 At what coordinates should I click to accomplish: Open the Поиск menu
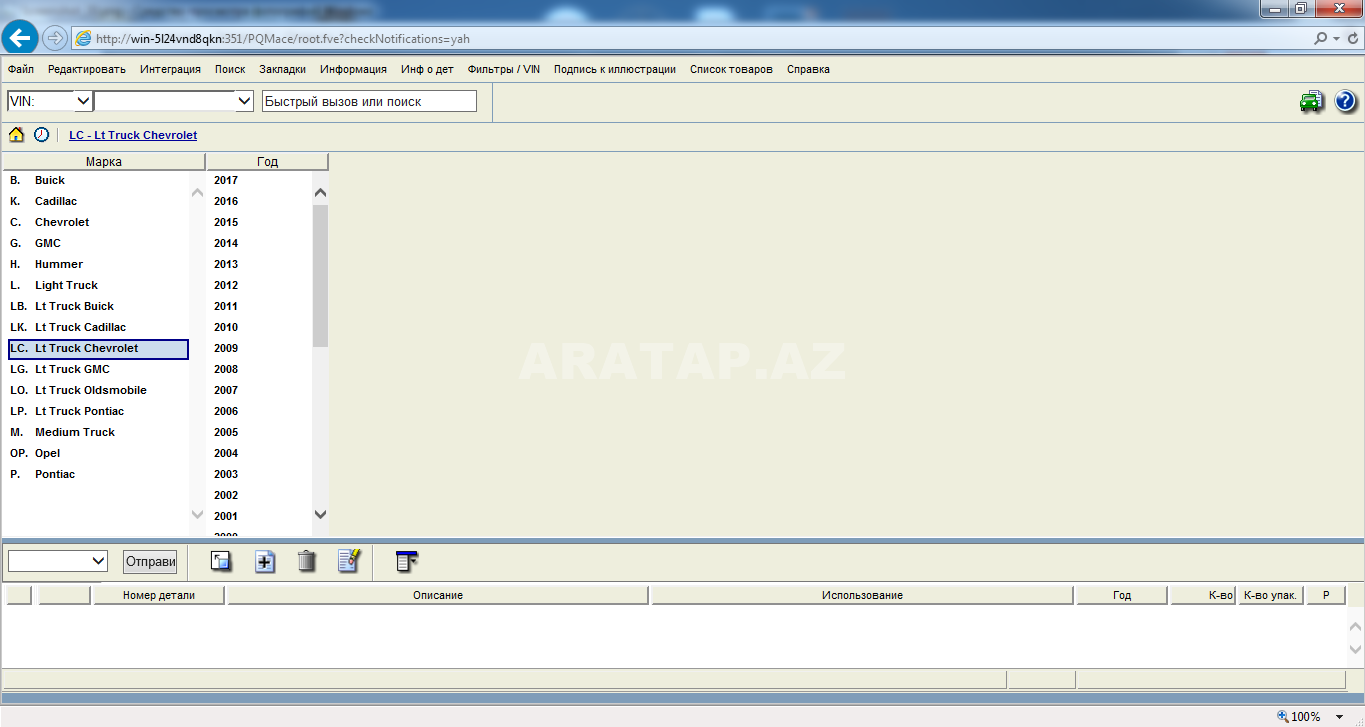tap(230, 69)
